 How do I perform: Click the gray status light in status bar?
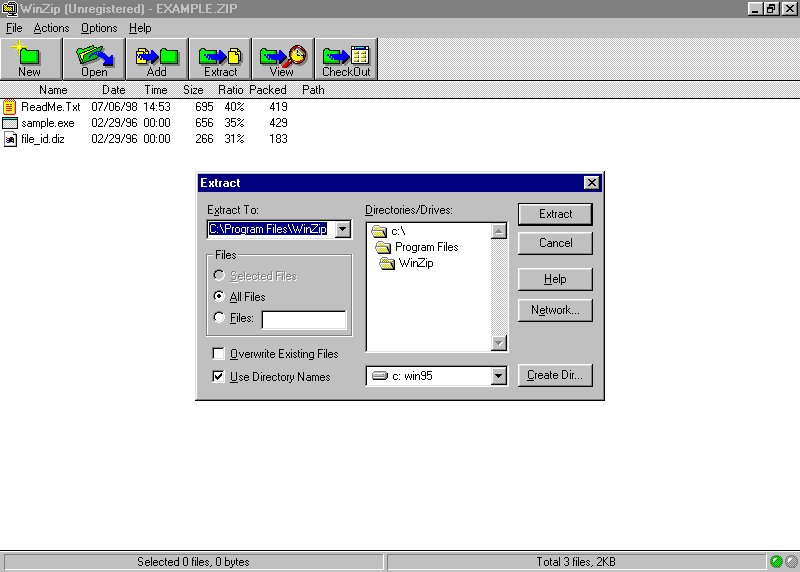791,562
